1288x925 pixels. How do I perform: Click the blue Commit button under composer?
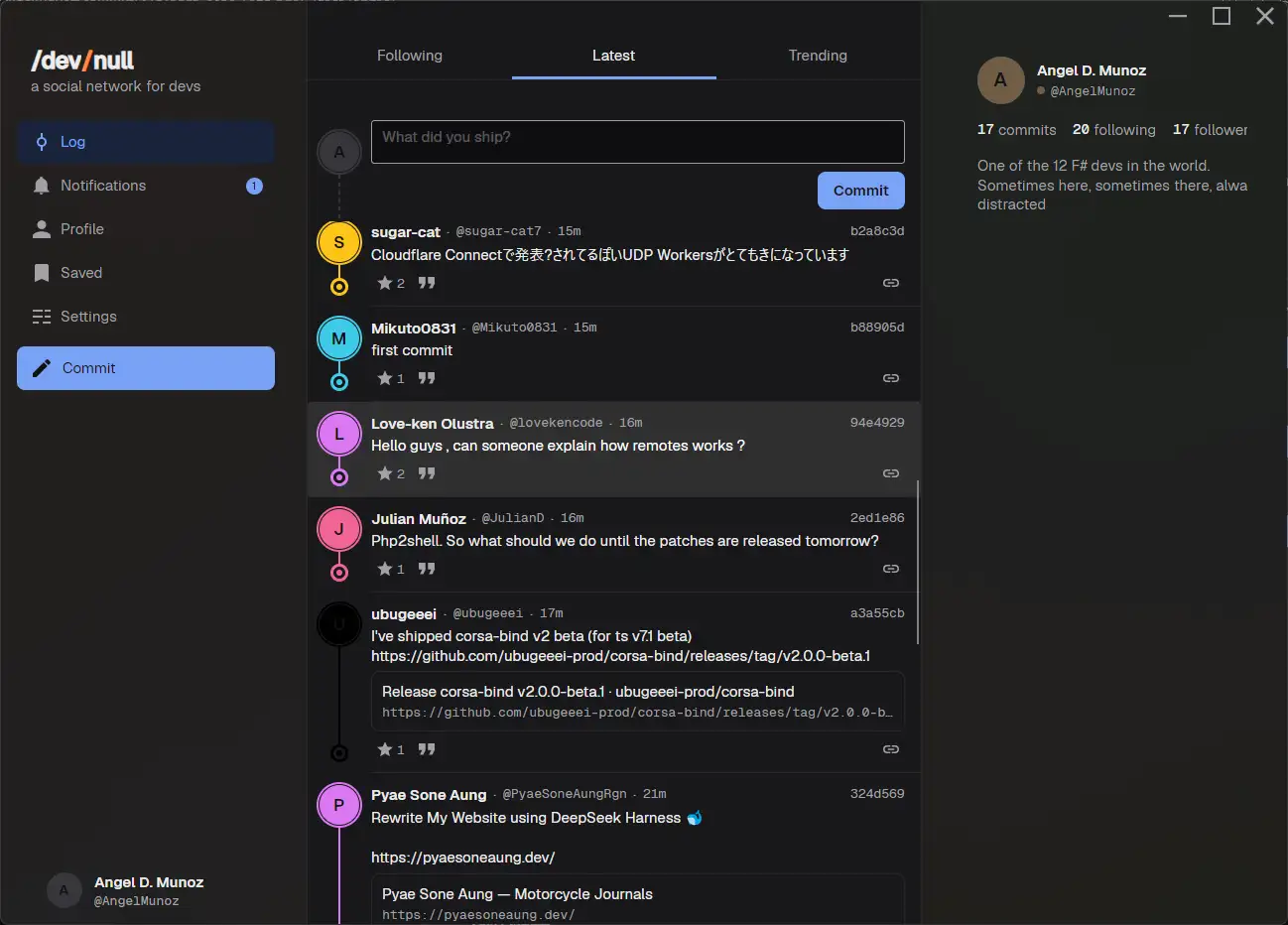click(x=861, y=191)
